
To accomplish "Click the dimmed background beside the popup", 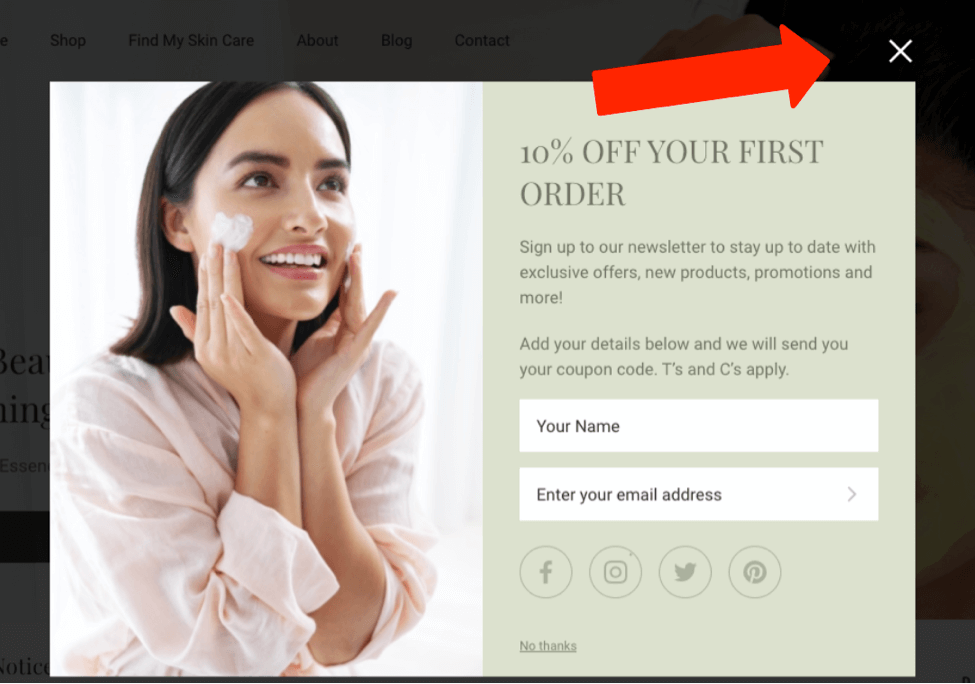I will coord(945,373).
